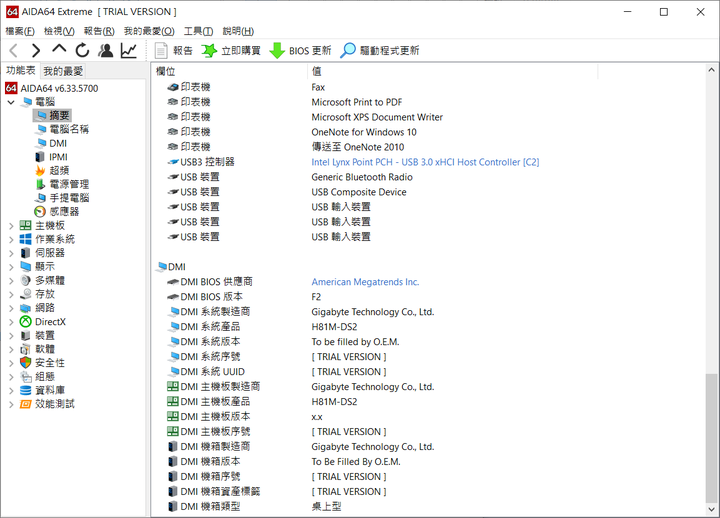This screenshot has width=720, height=518.
Task: Expand the 主機板 tree node
Action: pos(11,225)
